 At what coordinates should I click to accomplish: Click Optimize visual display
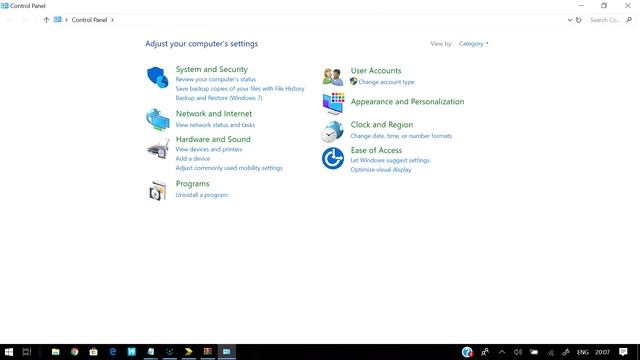[x=381, y=170]
